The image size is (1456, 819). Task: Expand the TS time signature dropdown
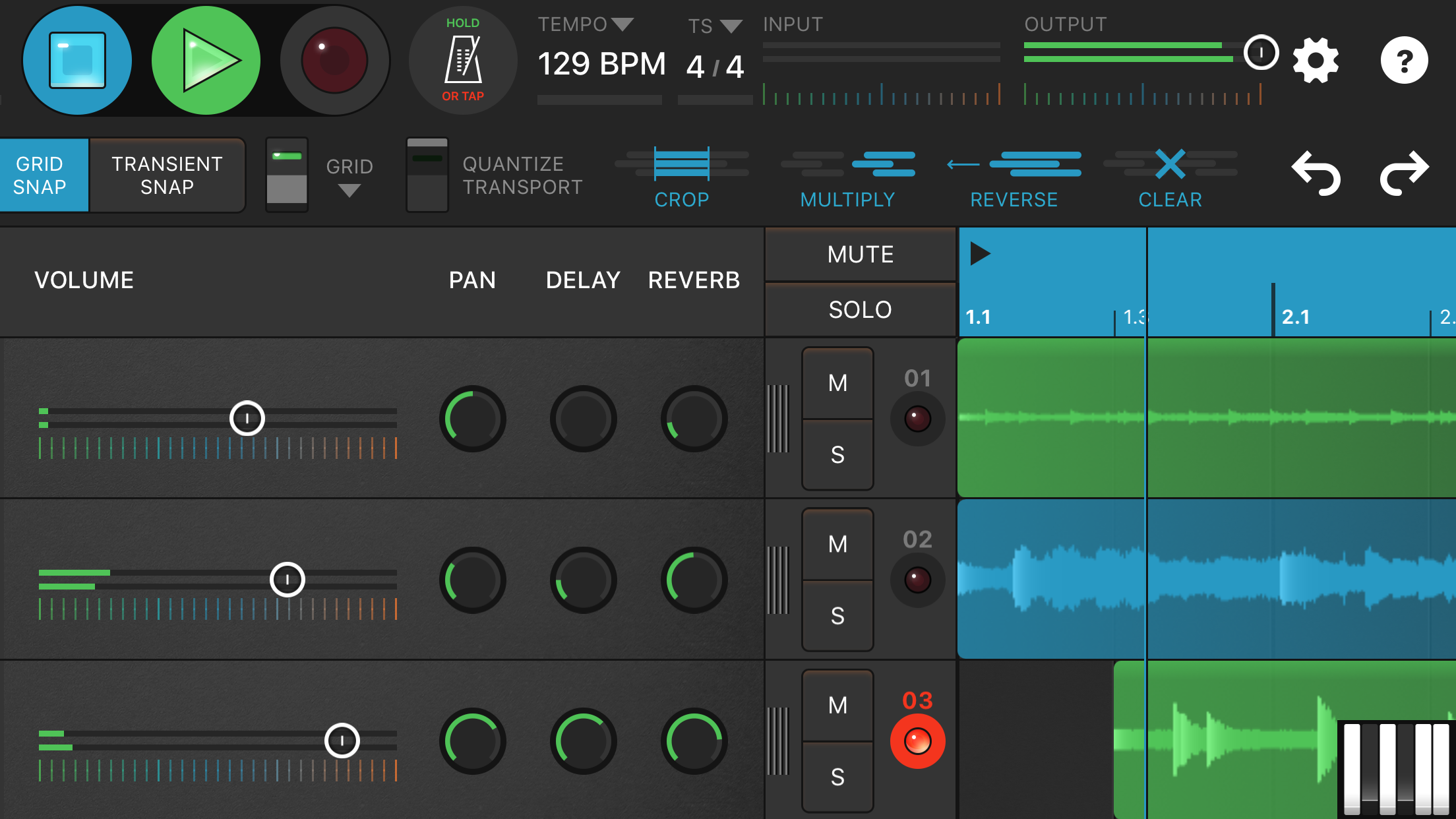point(731,26)
